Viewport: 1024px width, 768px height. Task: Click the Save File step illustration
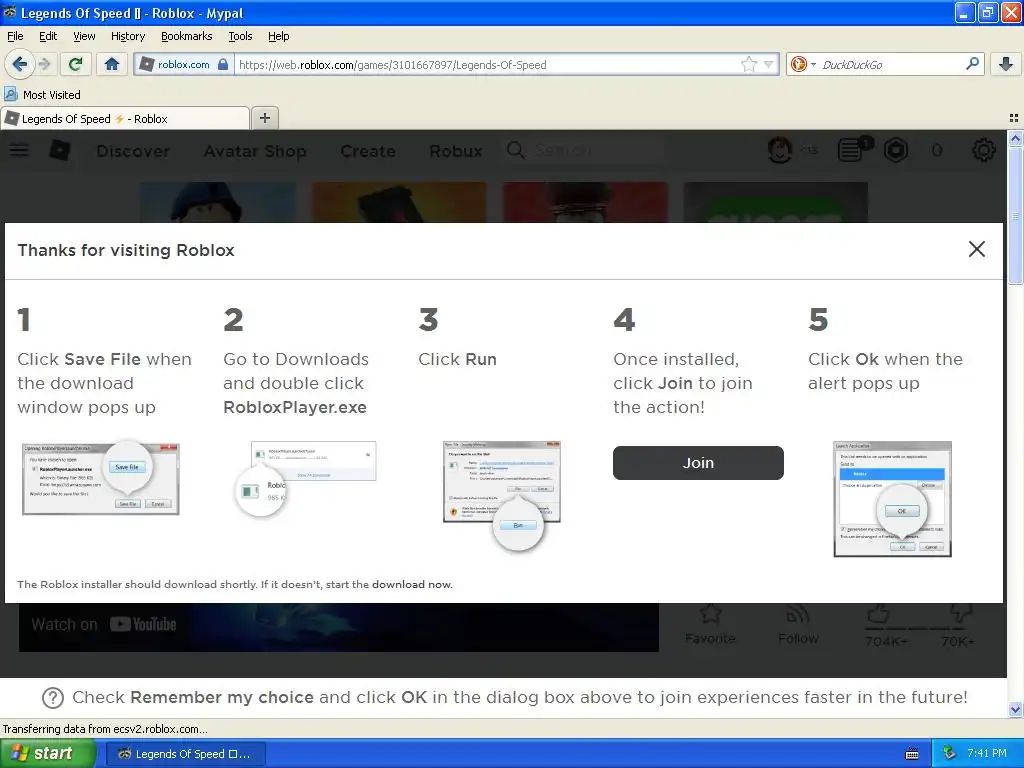[x=101, y=477]
